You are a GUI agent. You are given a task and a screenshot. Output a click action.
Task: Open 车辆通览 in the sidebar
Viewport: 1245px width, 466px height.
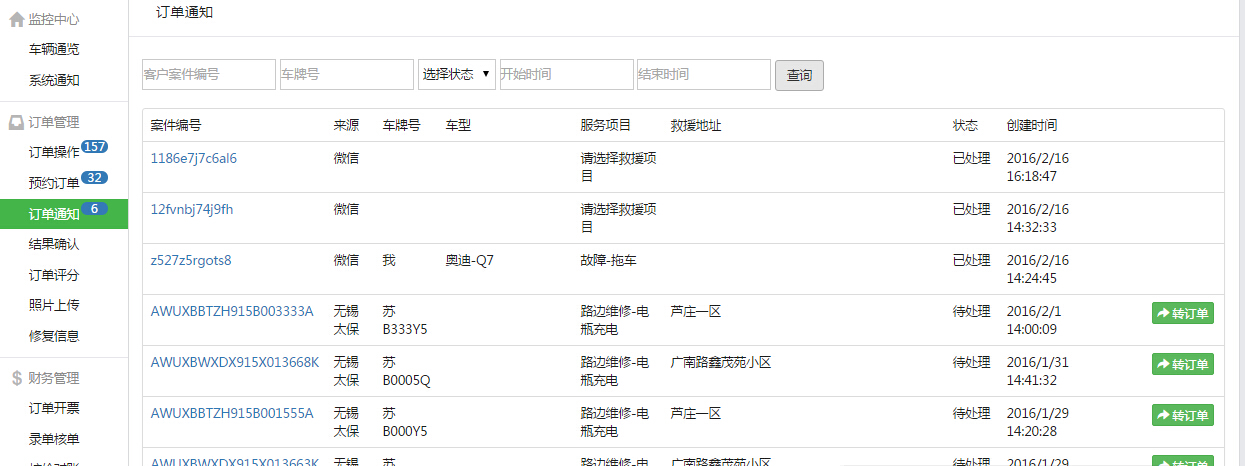coord(54,49)
